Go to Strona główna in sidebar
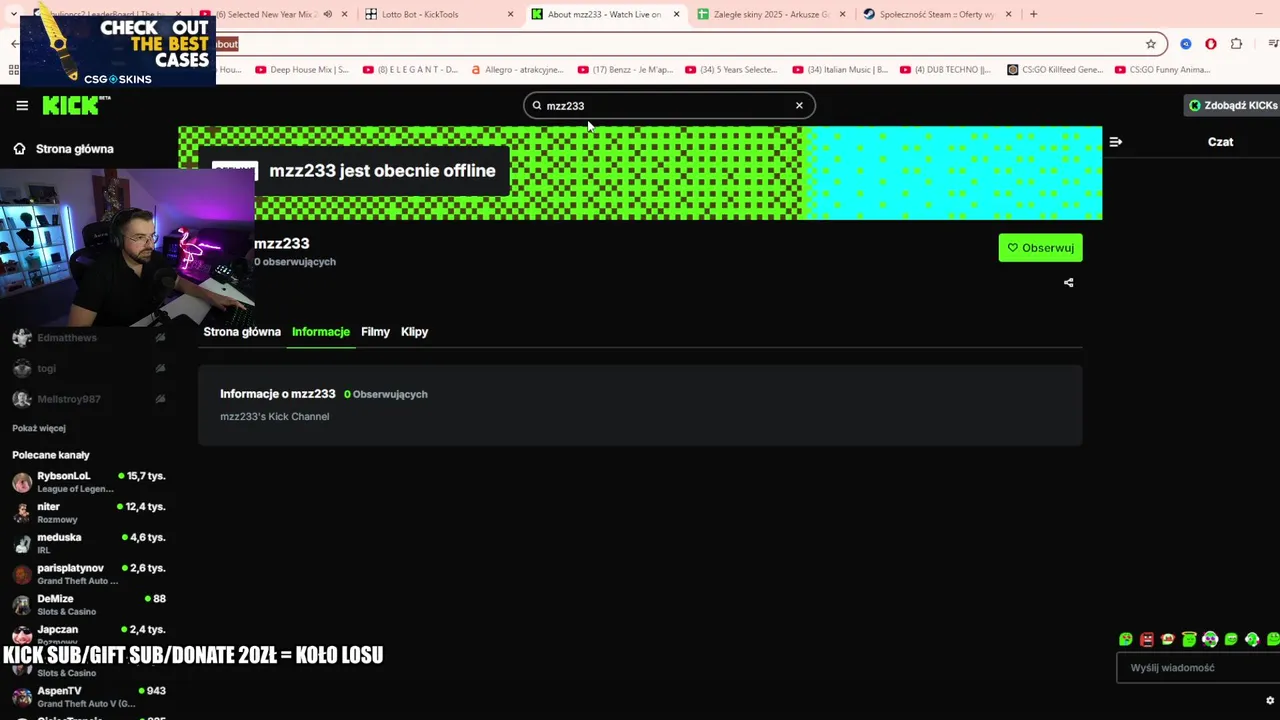 click(x=63, y=149)
